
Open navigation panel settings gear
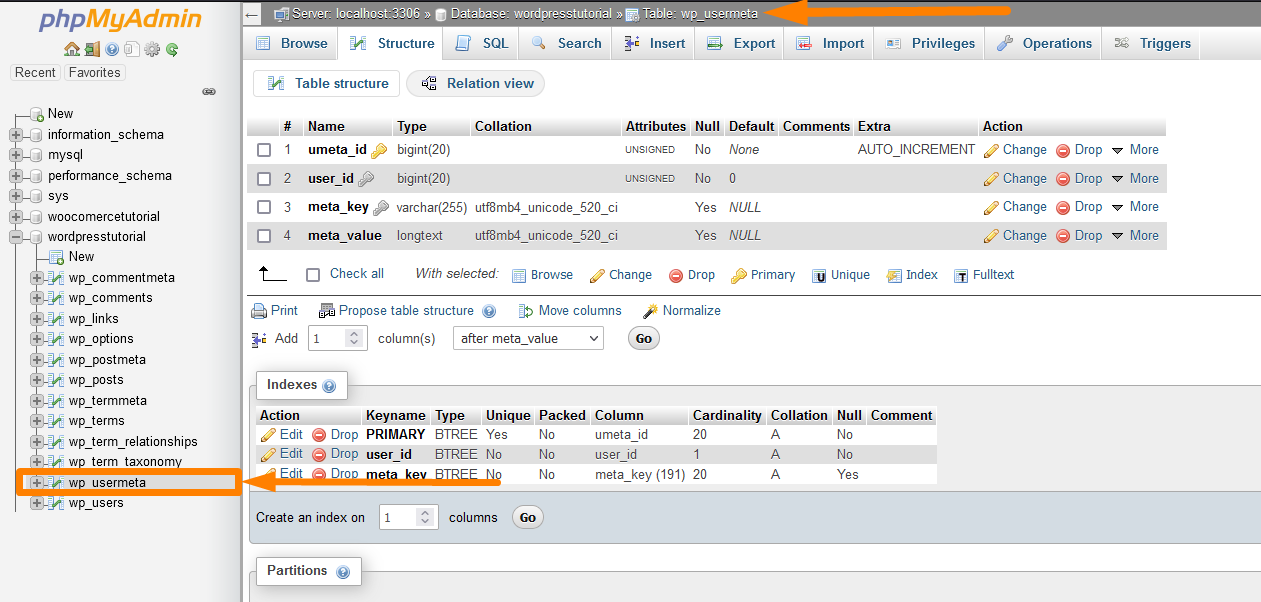(152, 49)
